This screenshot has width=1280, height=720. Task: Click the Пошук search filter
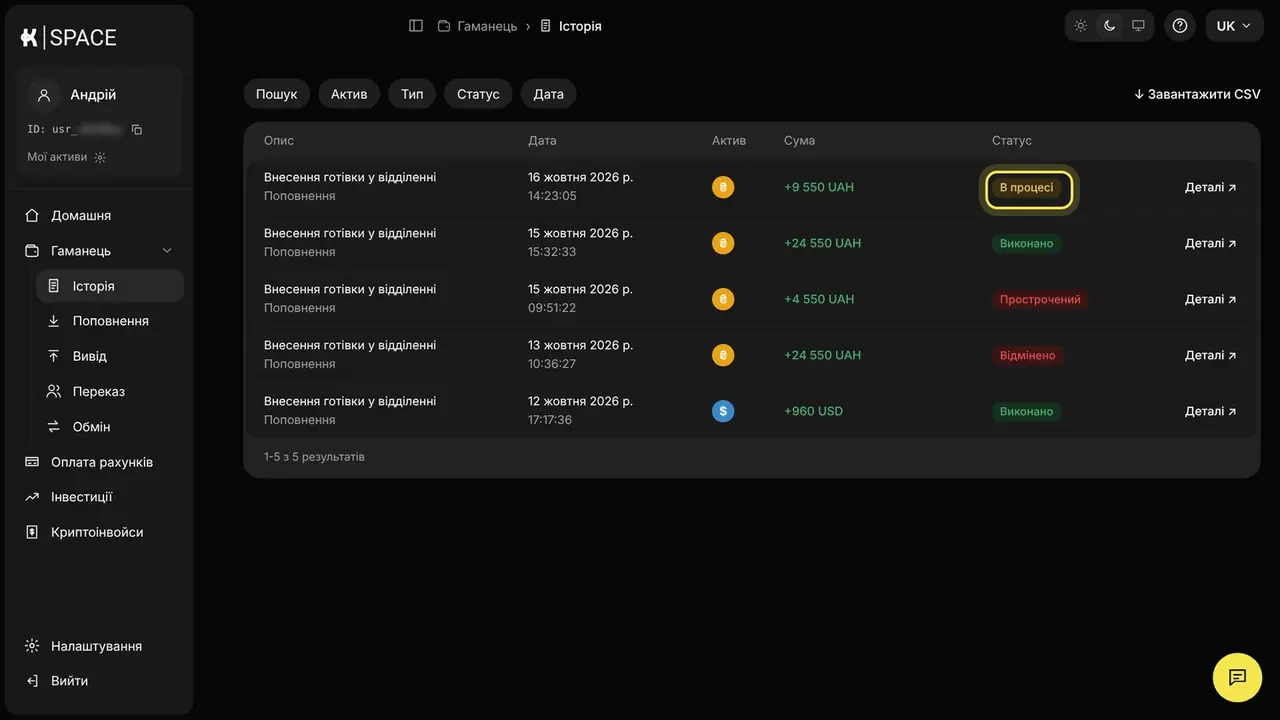(x=277, y=94)
